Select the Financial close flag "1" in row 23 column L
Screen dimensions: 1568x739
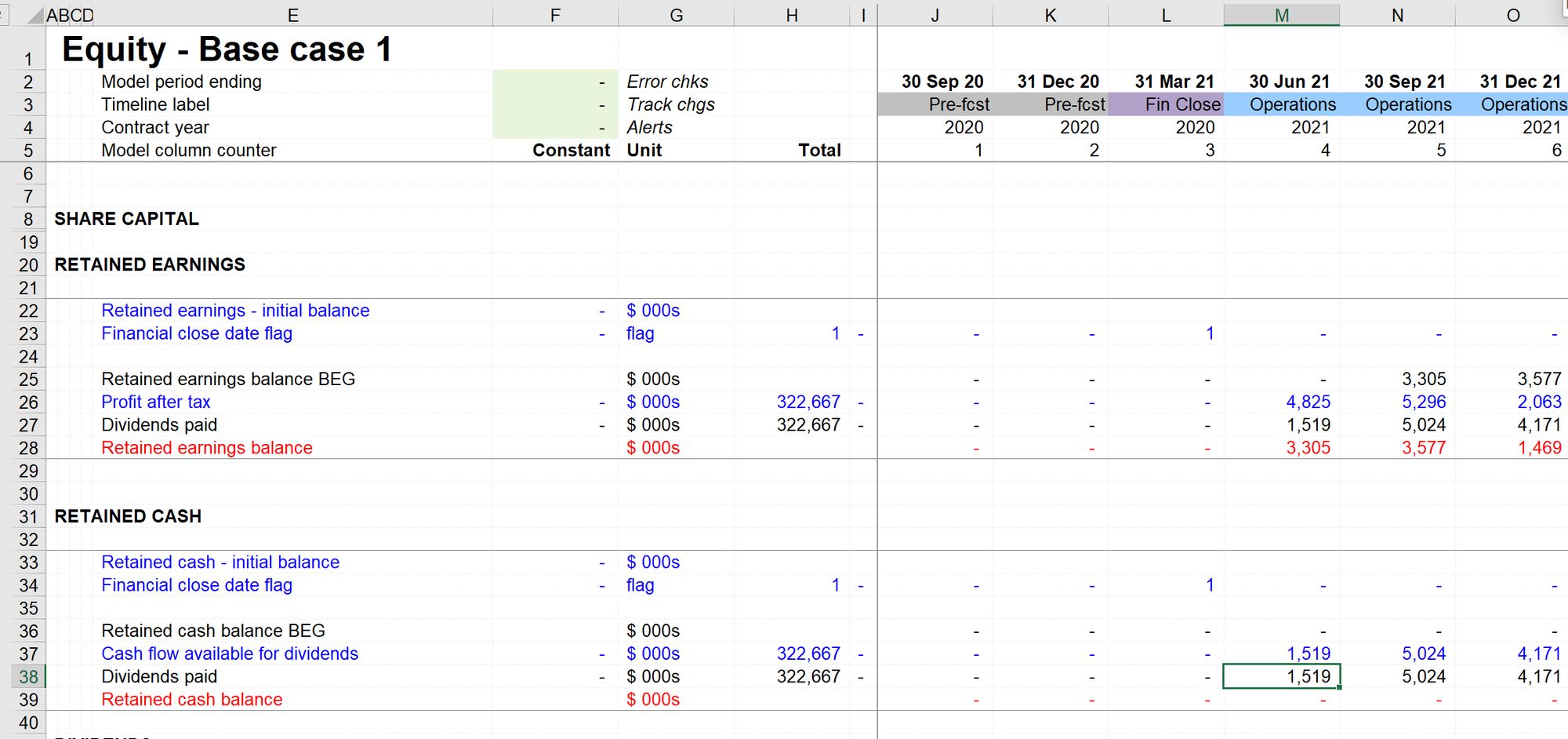click(1210, 333)
